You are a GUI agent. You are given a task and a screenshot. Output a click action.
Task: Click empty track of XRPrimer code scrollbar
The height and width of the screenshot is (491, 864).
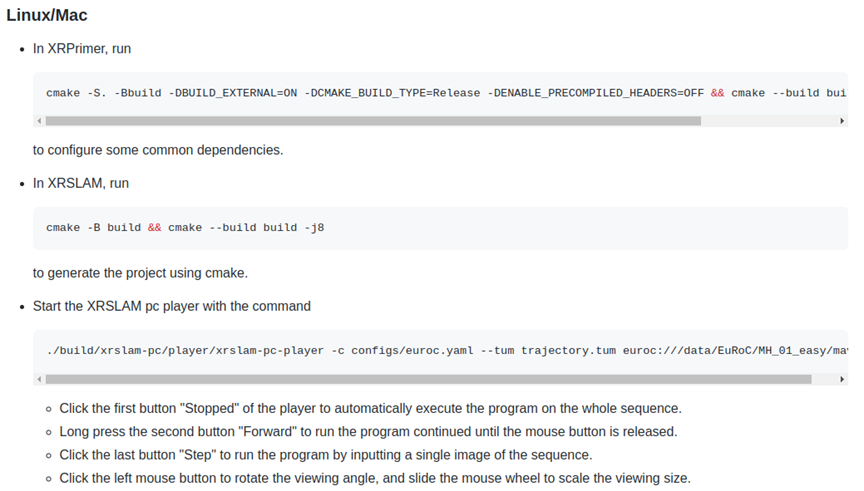click(x=768, y=121)
